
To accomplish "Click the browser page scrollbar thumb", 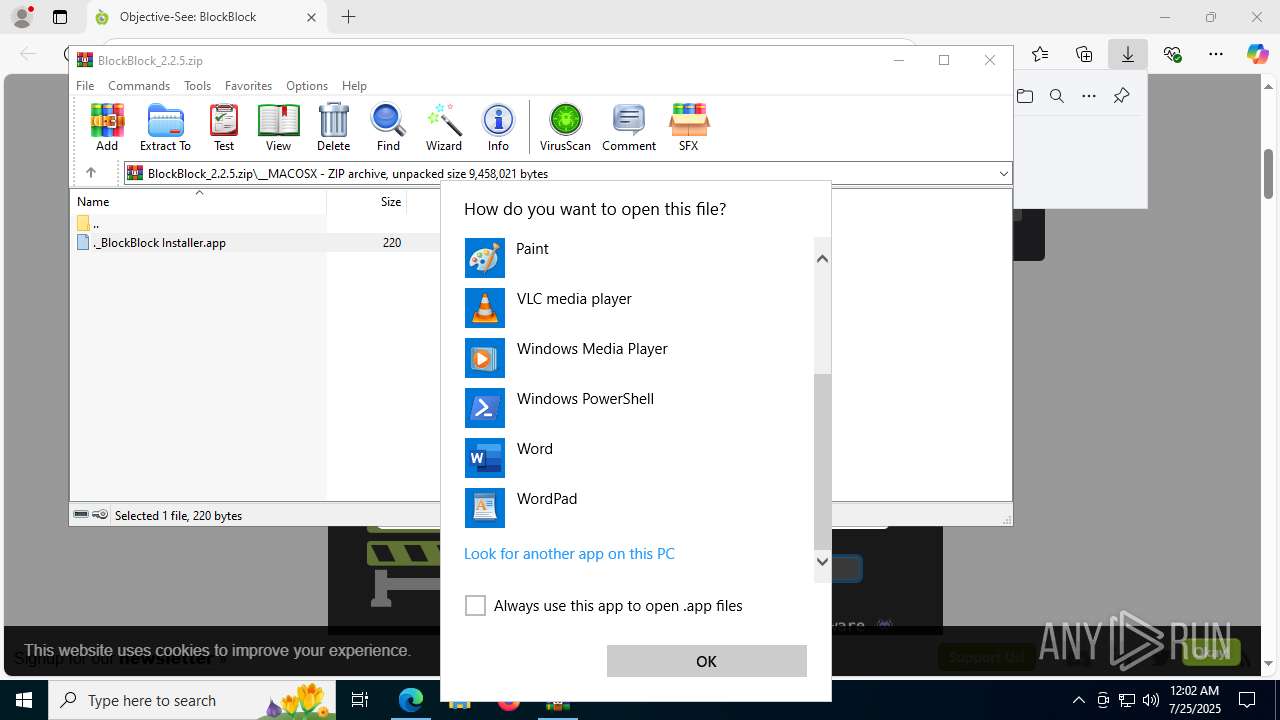I will click(1269, 174).
